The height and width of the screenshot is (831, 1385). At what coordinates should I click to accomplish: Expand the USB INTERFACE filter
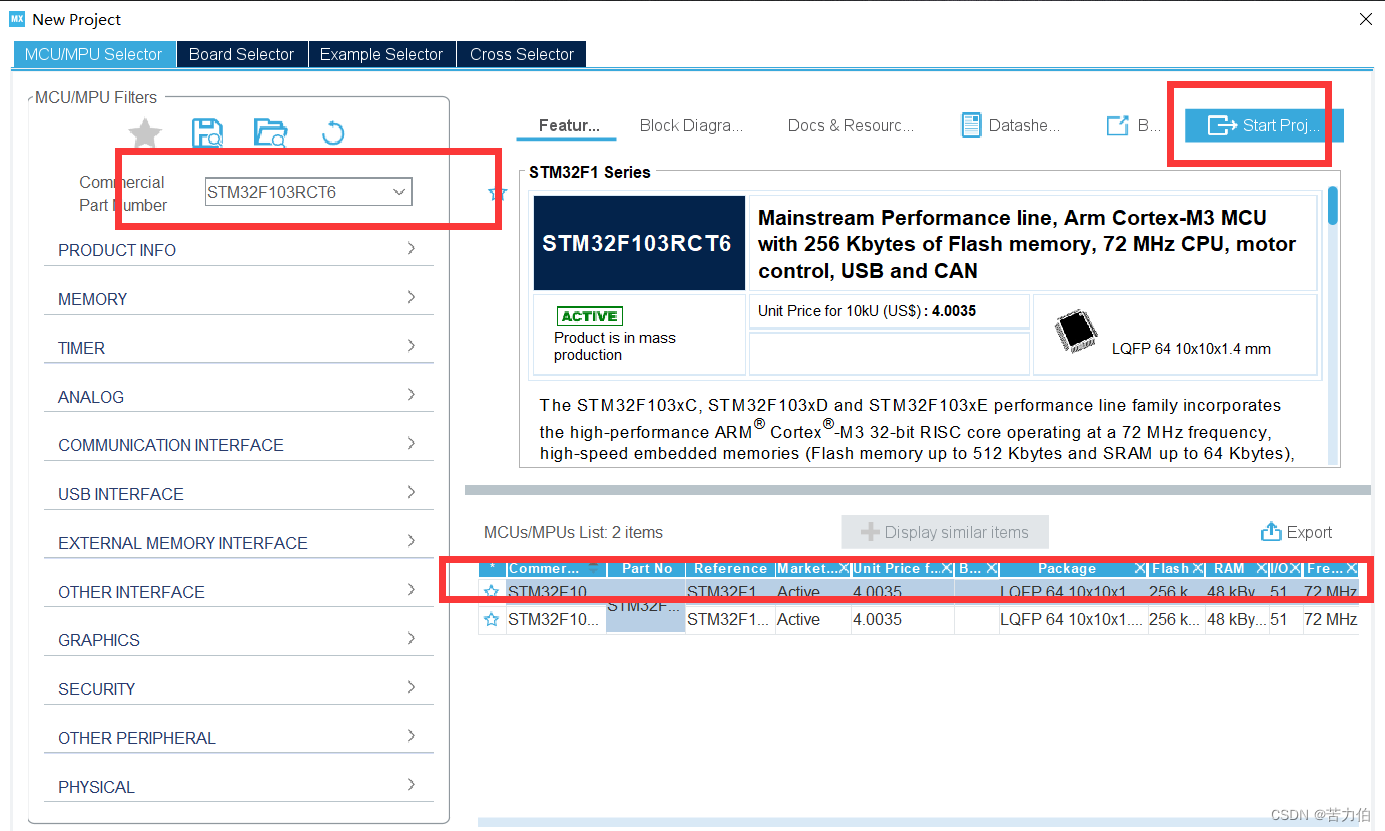point(239,494)
